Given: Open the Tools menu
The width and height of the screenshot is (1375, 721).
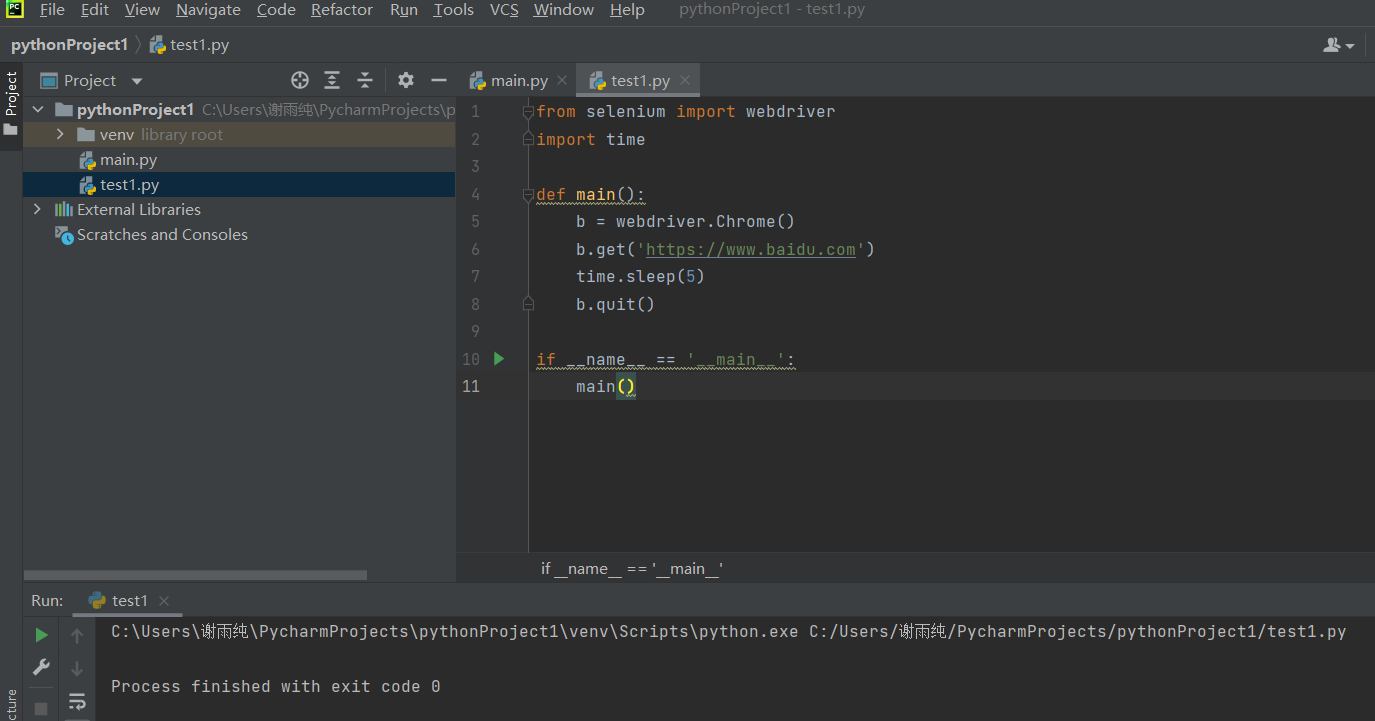Looking at the screenshot, I should click(454, 10).
